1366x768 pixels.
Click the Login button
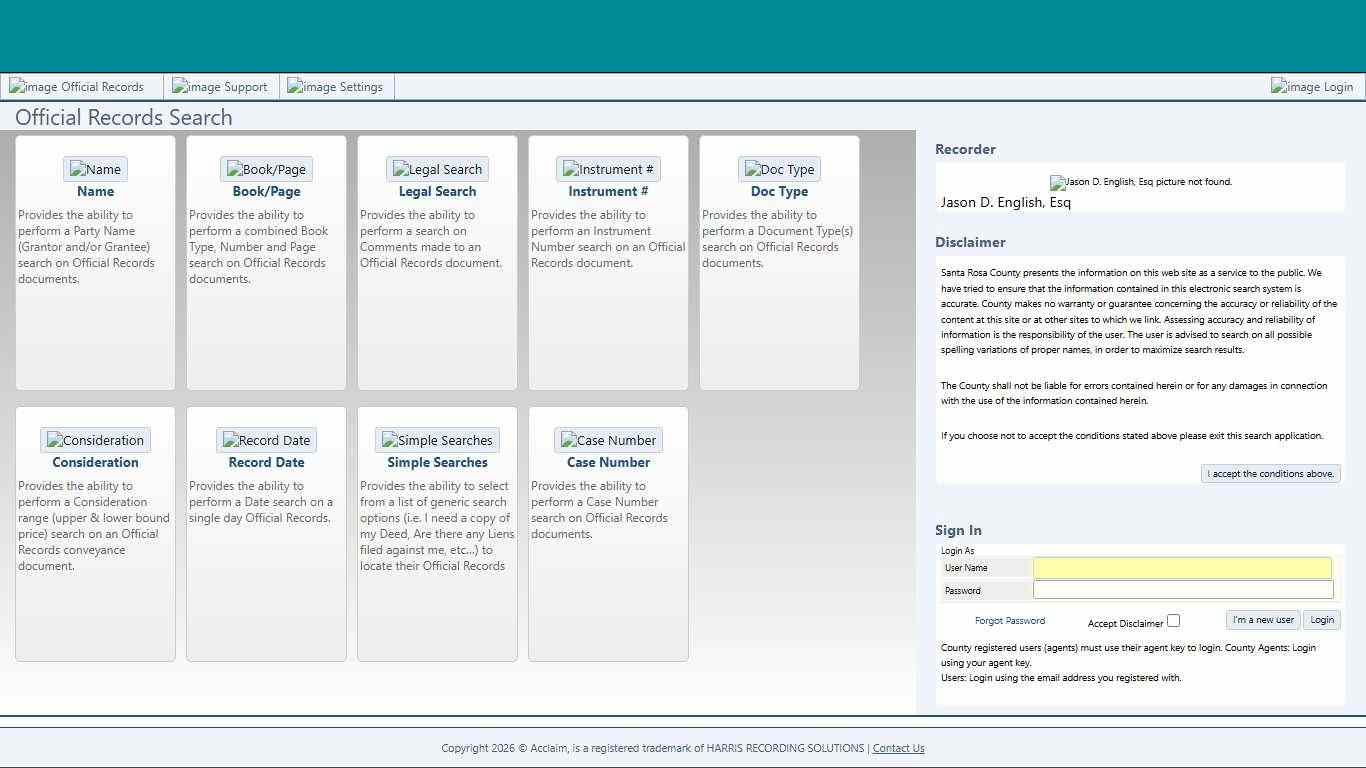tap(1321, 619)
